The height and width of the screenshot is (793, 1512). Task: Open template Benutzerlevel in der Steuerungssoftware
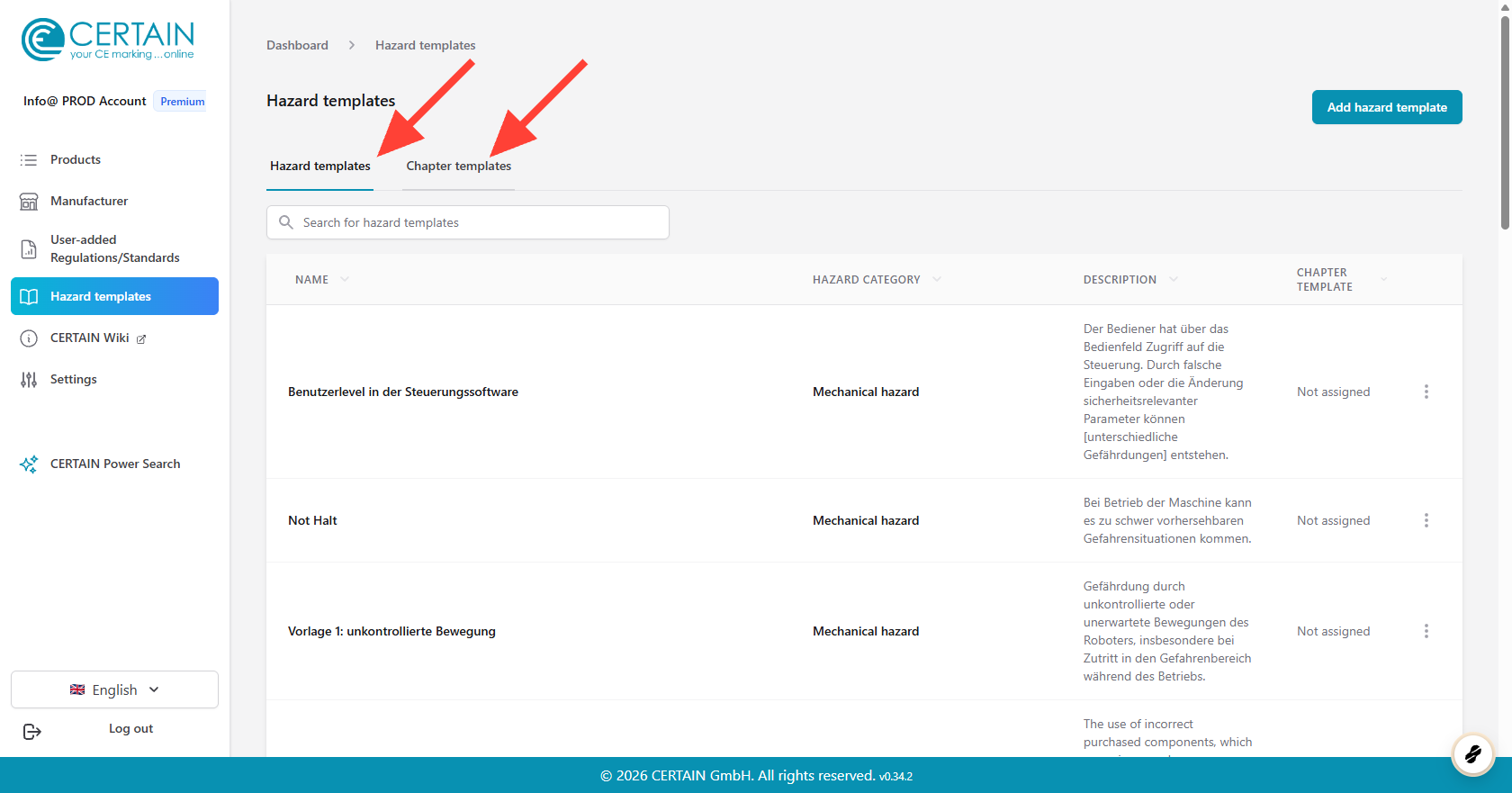[403, 392]
